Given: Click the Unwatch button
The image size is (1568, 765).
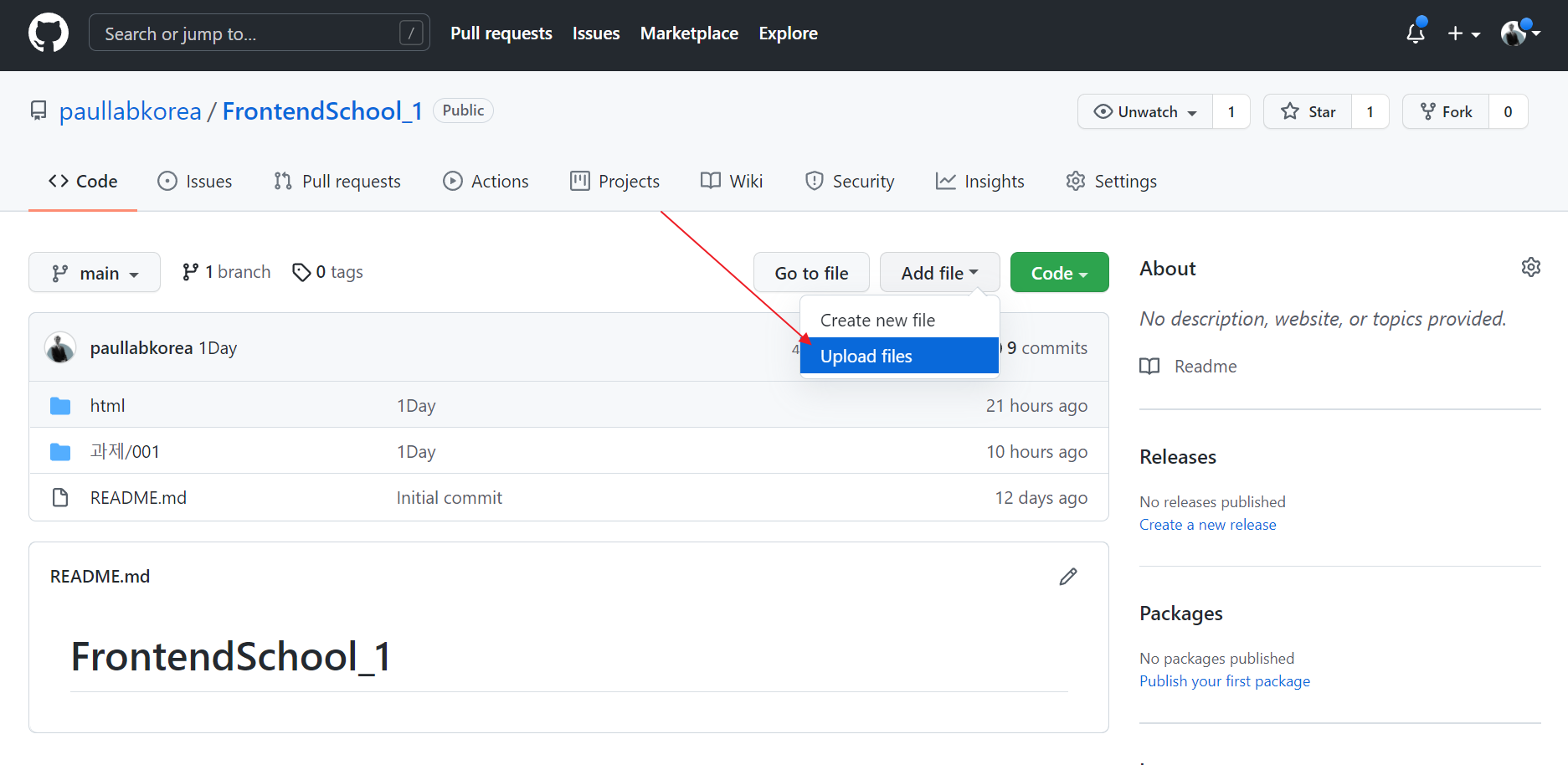Looking at the screenshot, I should (1145, 112).
